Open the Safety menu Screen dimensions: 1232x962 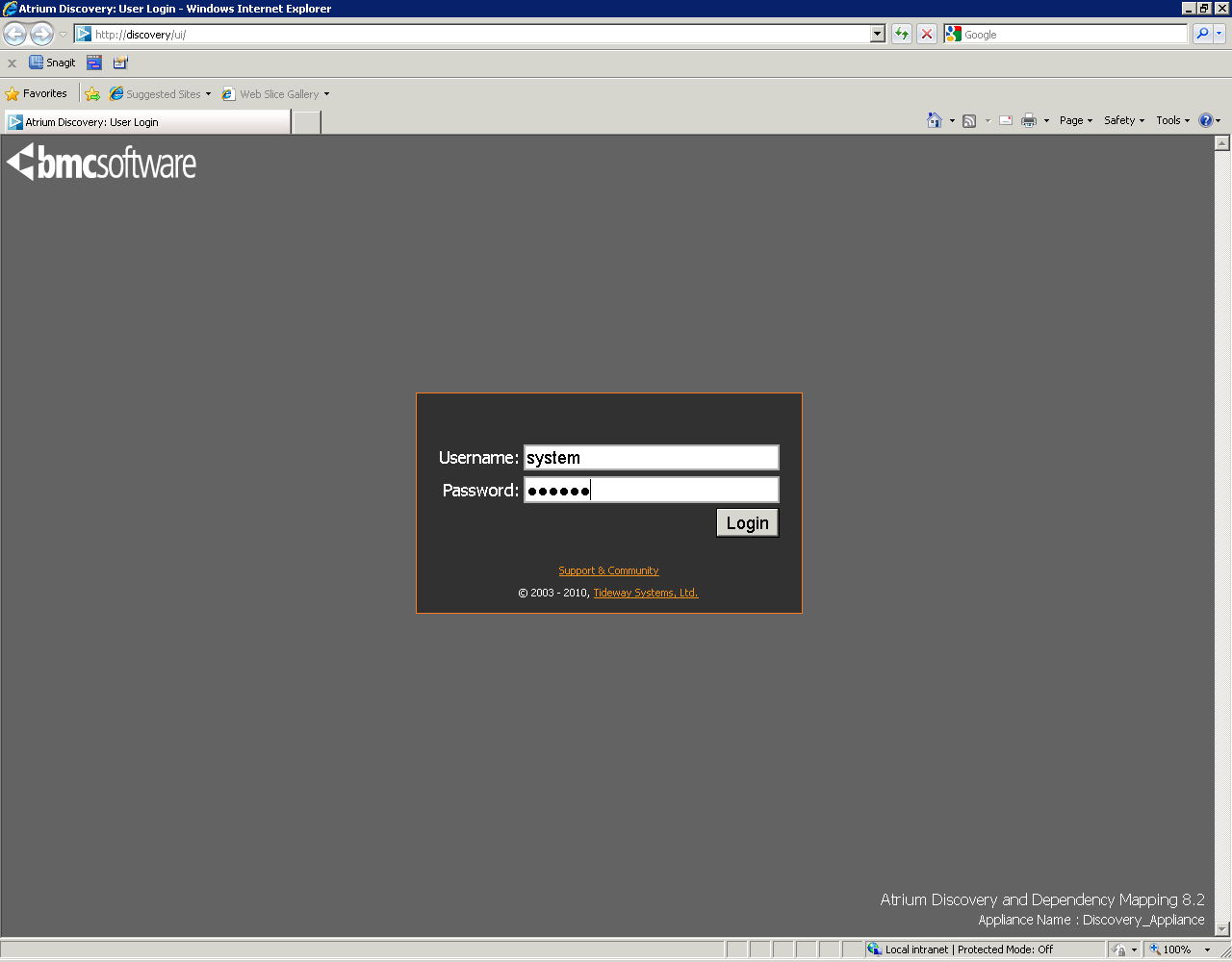click(x=1124, y=121)
